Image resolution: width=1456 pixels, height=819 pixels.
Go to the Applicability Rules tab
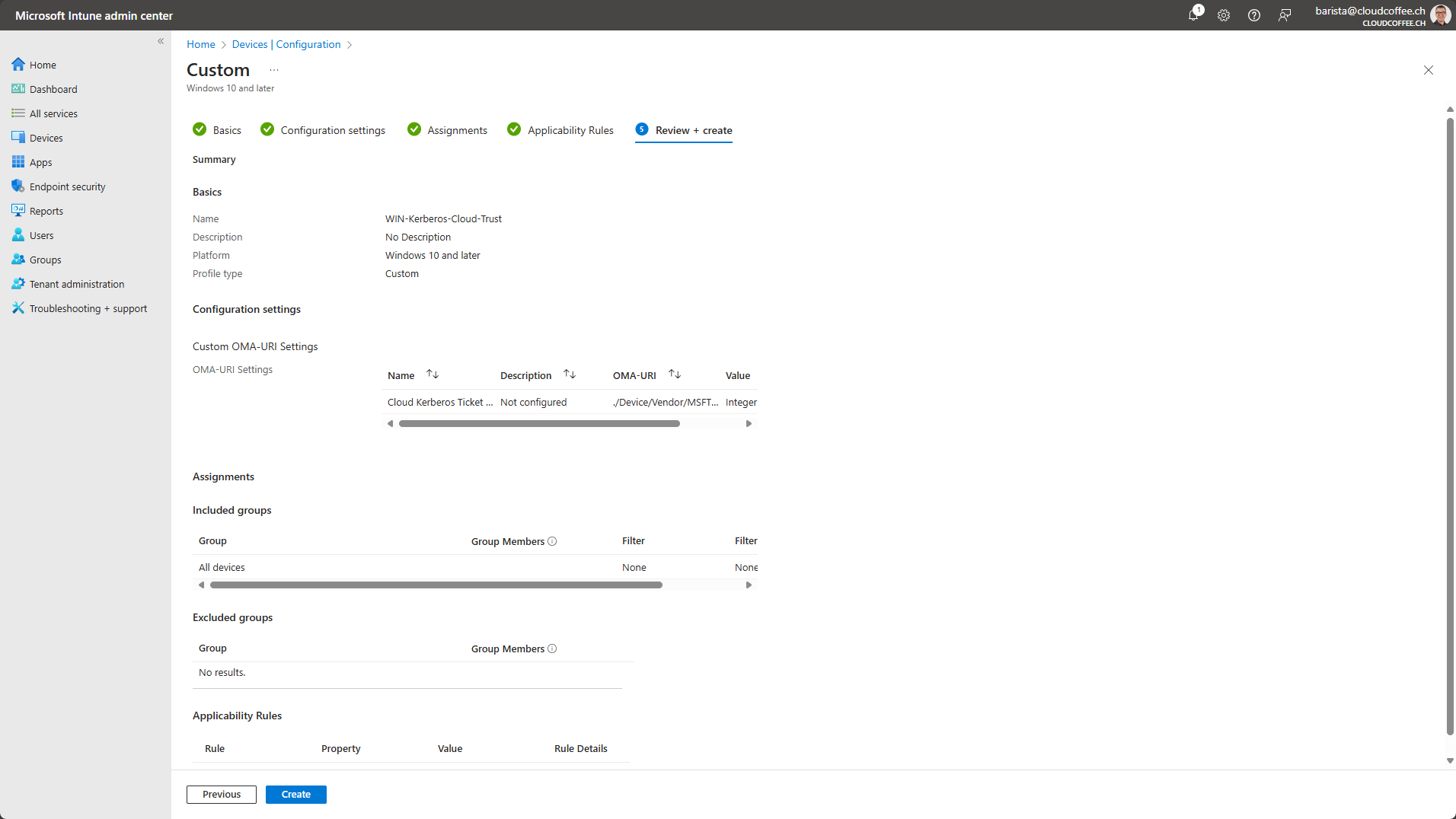(x=570, y=129)
